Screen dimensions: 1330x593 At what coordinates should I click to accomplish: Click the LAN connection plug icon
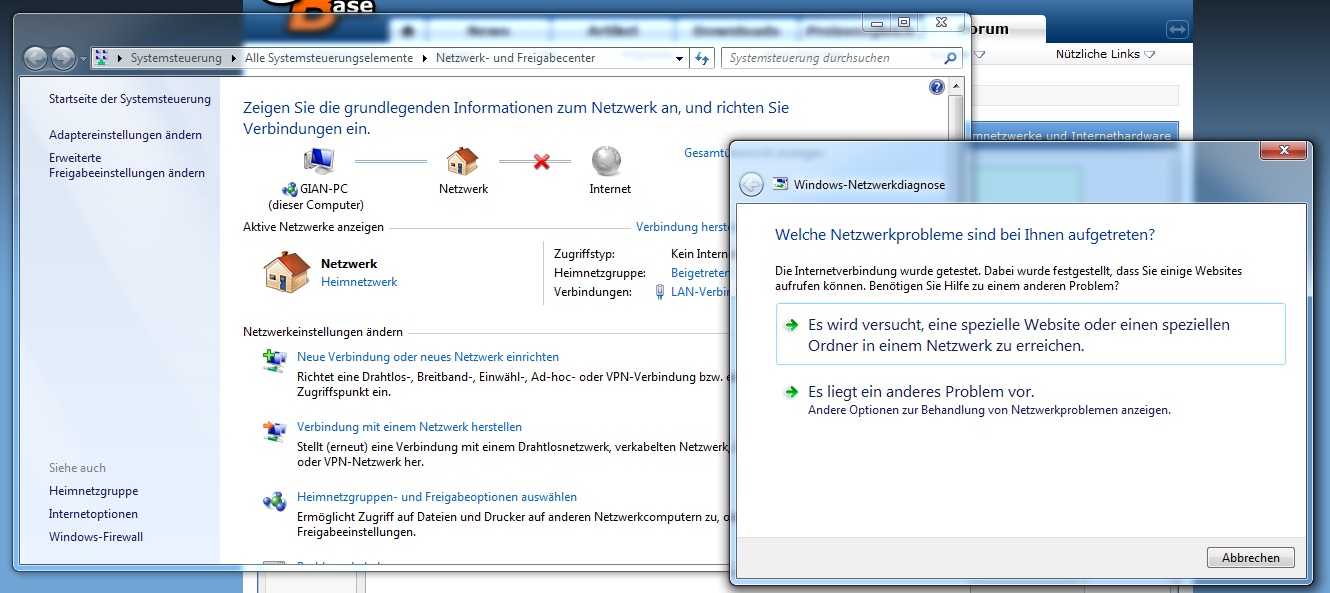[x=659, y=292]
